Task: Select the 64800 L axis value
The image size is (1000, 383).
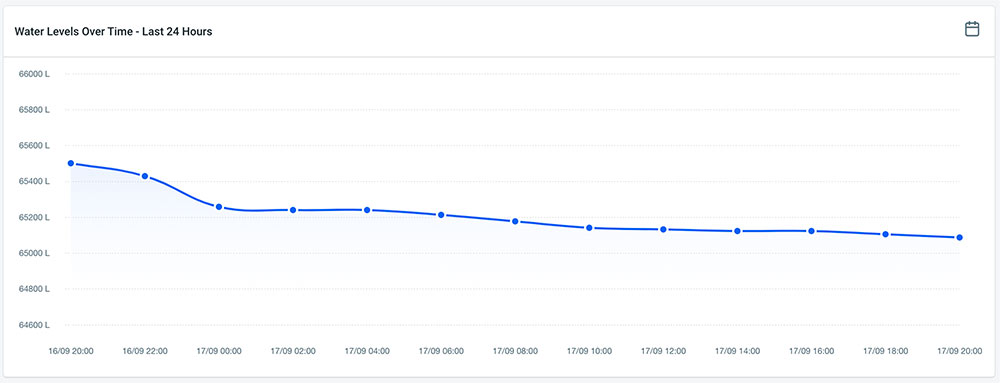Action: coord(34,289)
